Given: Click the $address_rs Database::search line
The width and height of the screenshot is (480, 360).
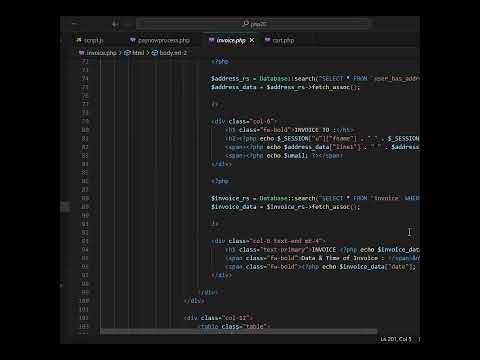Looking at the screenshot, I should [315, 78].
